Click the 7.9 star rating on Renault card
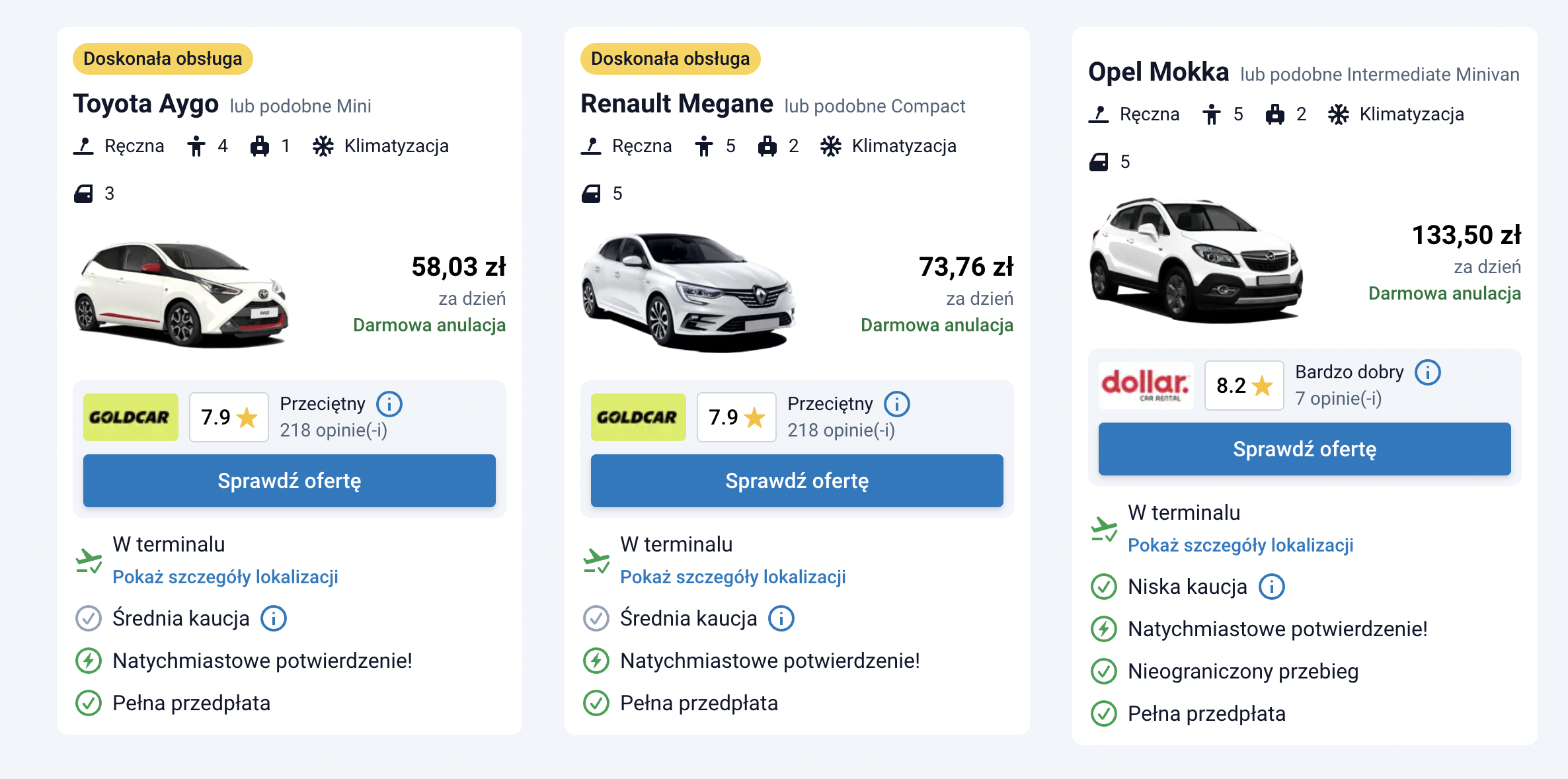Image resolution: width=1568 pixels, height=779 pixels. 736,417
